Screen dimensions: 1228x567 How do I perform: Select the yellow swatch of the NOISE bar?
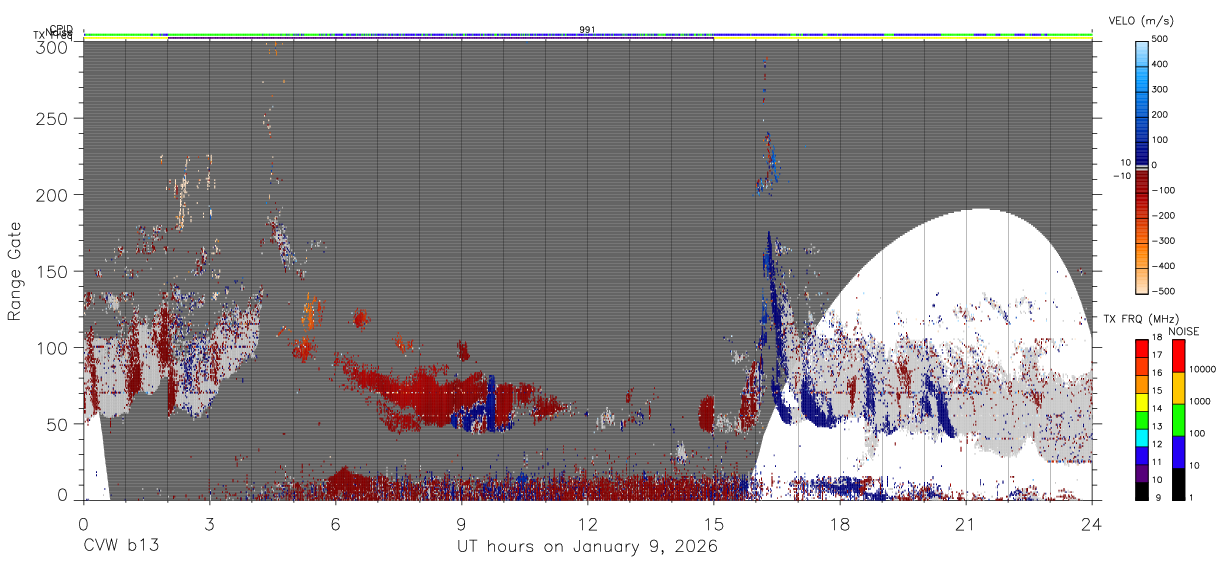pos(1178,387)
